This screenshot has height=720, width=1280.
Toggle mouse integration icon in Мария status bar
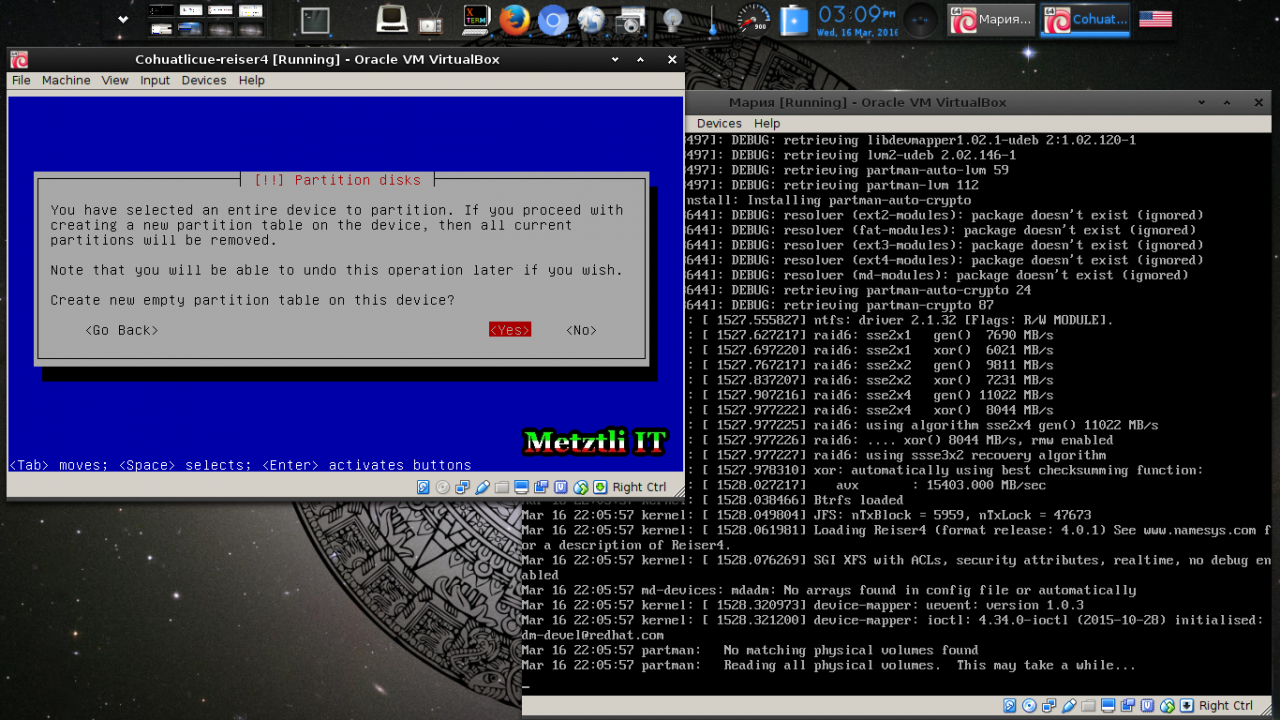1167,706
